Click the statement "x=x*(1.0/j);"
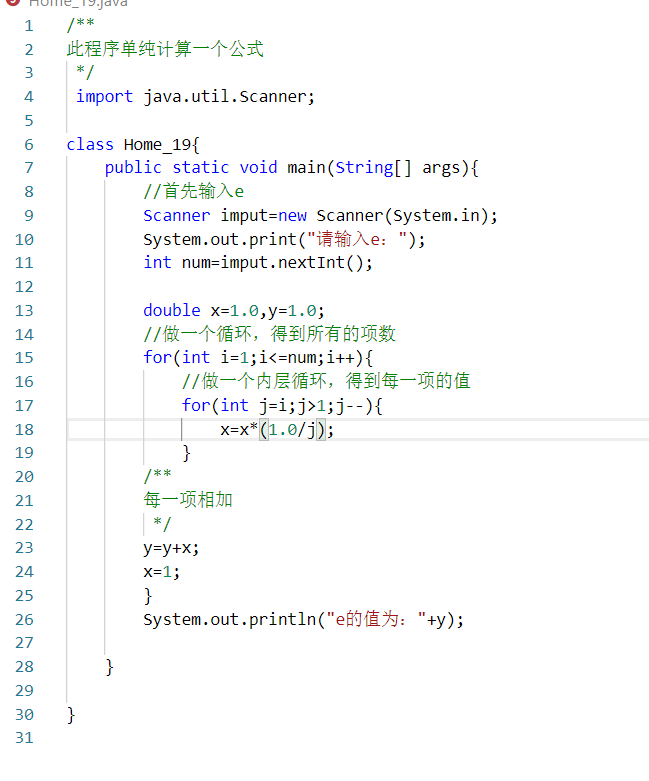The image size is (649, 781). pos(277,429)
